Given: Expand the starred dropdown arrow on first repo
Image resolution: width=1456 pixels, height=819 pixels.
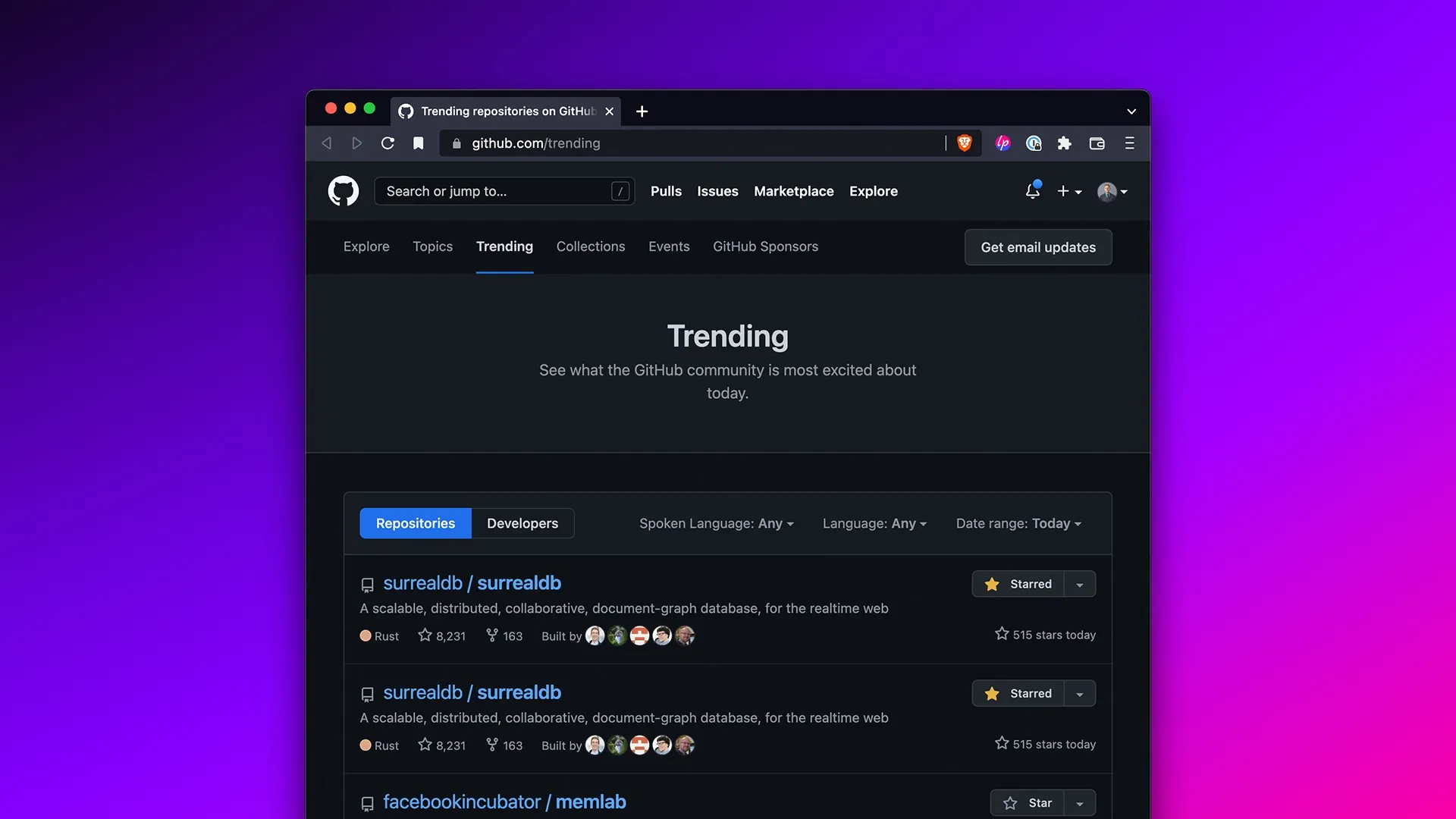Looking at the screenshot, I should point(1080,583).
